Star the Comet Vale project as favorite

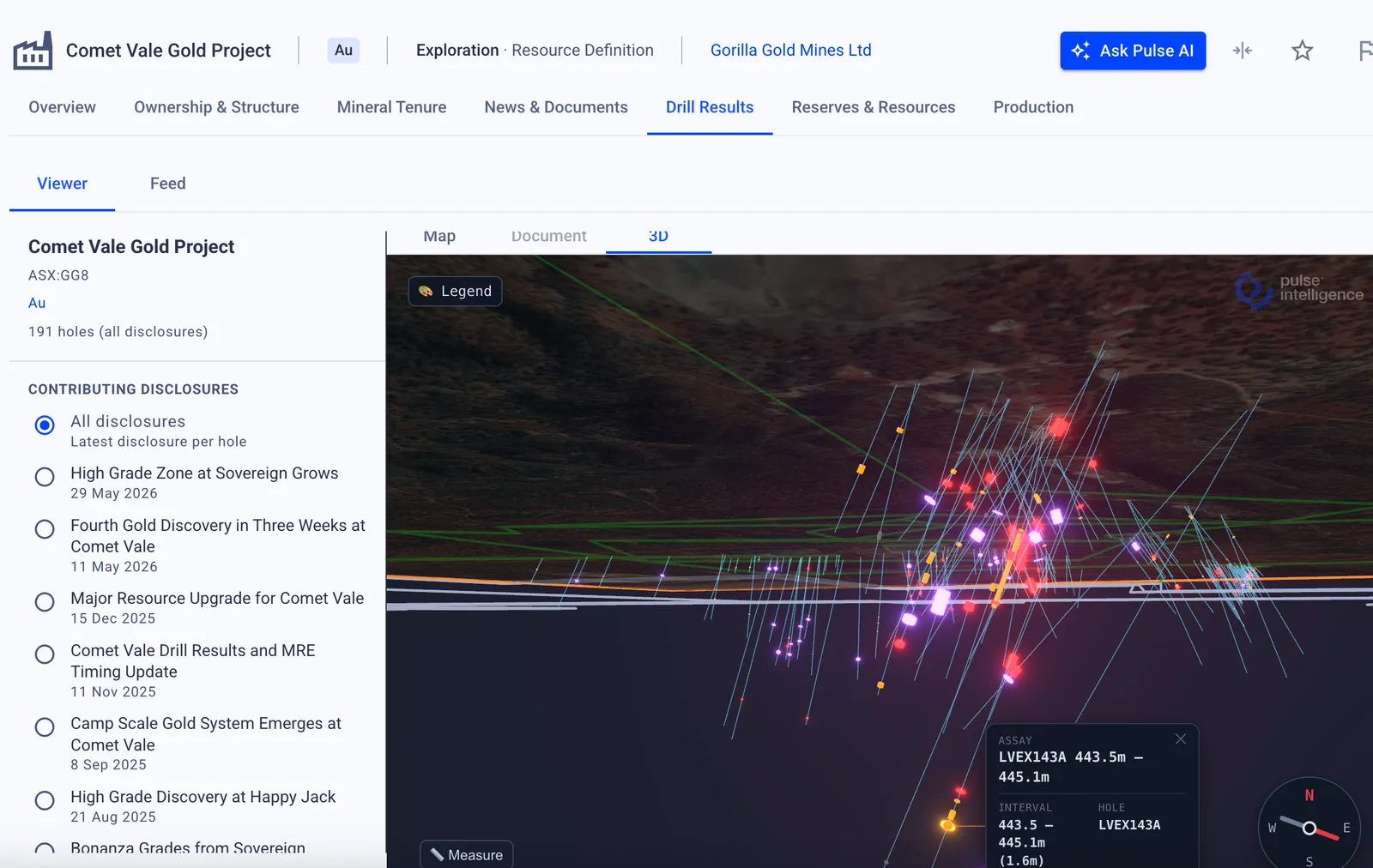pos(1302,51)
